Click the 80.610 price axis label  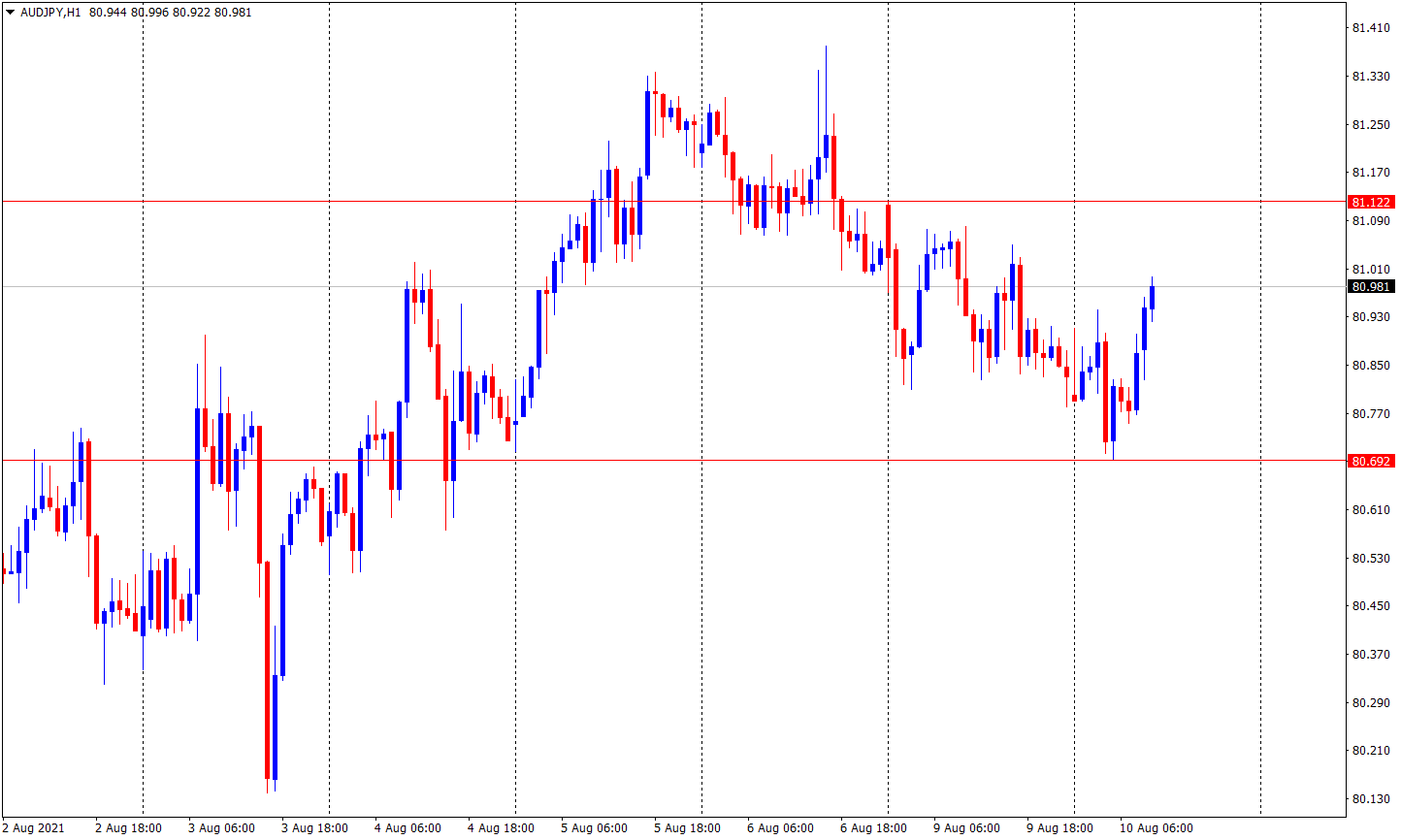[x=1371, y=510]
